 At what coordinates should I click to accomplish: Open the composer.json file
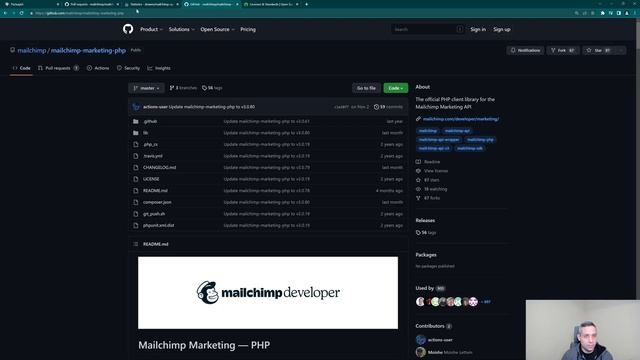tap(157, 202)
